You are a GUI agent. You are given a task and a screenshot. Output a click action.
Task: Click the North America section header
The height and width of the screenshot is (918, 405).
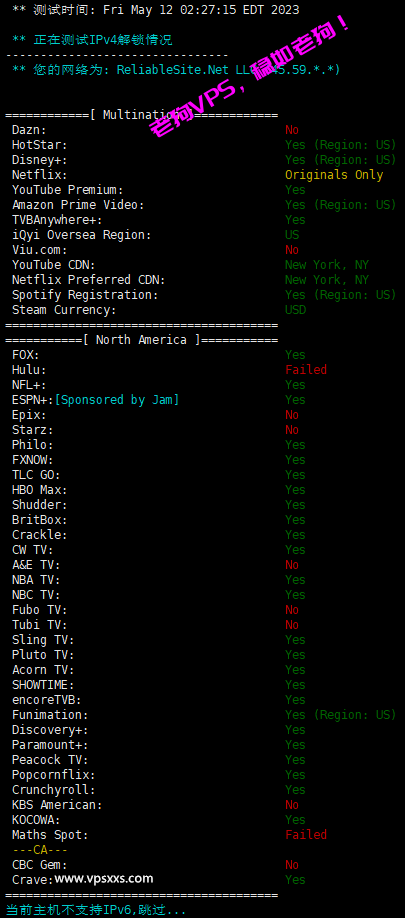point(141,340)
